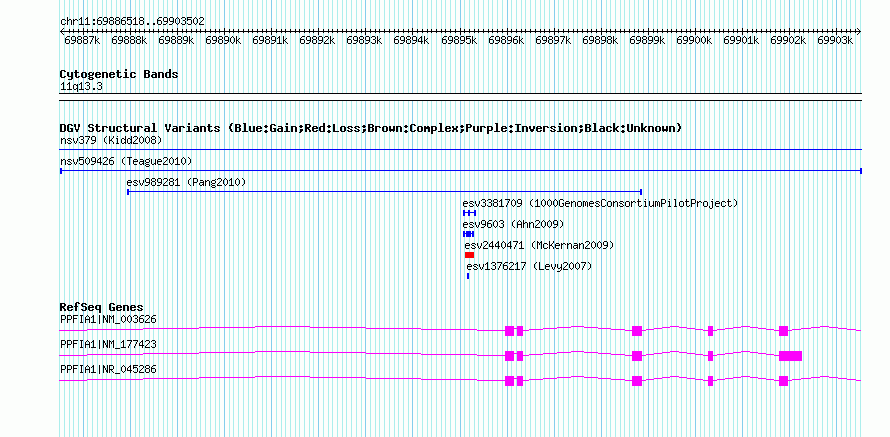The height and width of the screenshot is (437, 890).
Task: Click the 69887k ruler tick label
Action: pyautogui.click(x=83, y=41)
